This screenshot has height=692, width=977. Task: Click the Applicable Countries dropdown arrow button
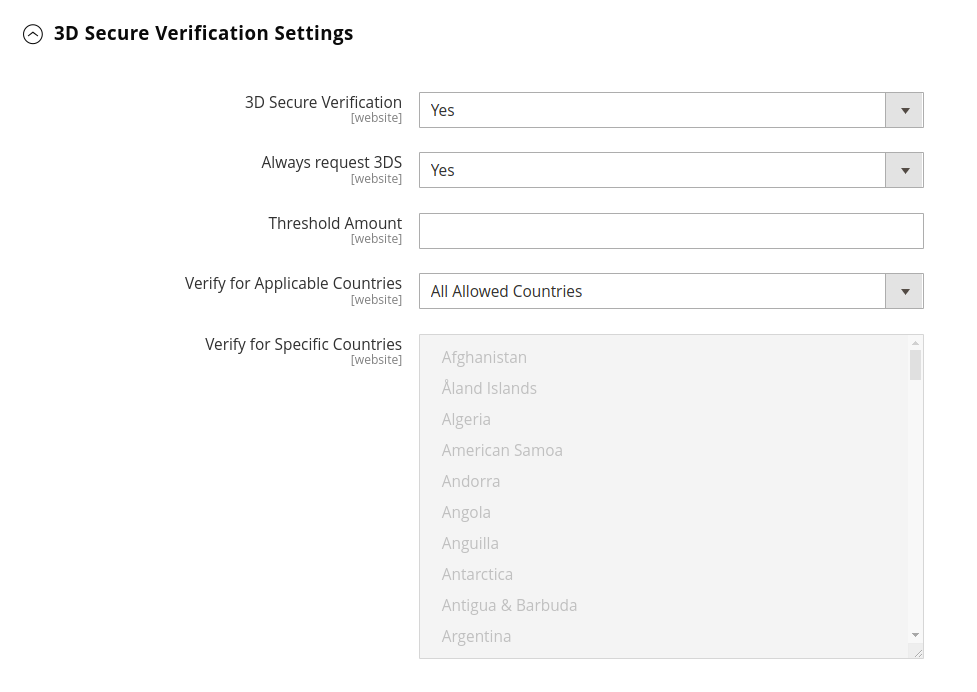tap(904, 291)
